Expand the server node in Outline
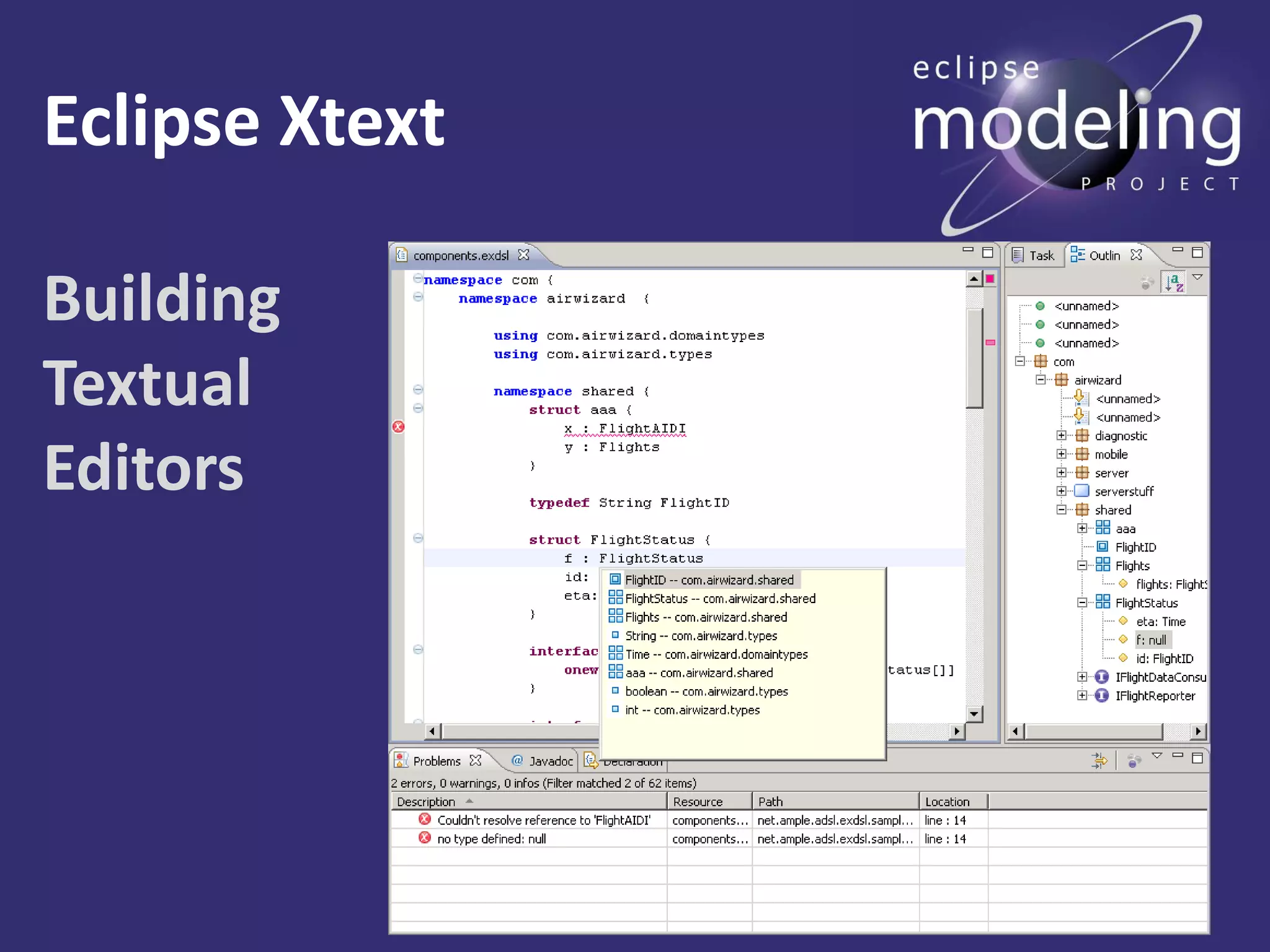Image resolution: width=1270 pixels, height=952 pixels. (1062, 473)
